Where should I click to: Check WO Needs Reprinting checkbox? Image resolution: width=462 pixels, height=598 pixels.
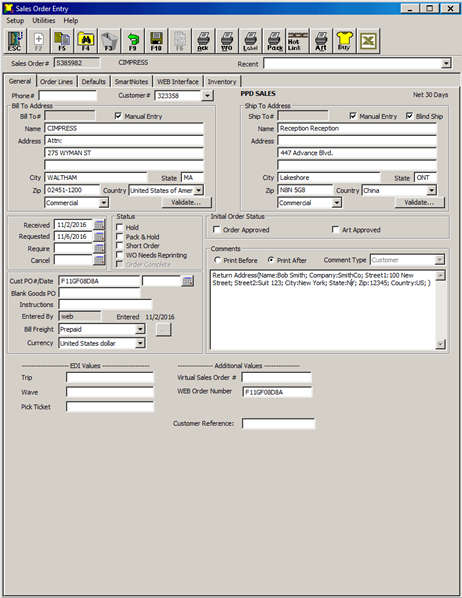coord(119,255)
